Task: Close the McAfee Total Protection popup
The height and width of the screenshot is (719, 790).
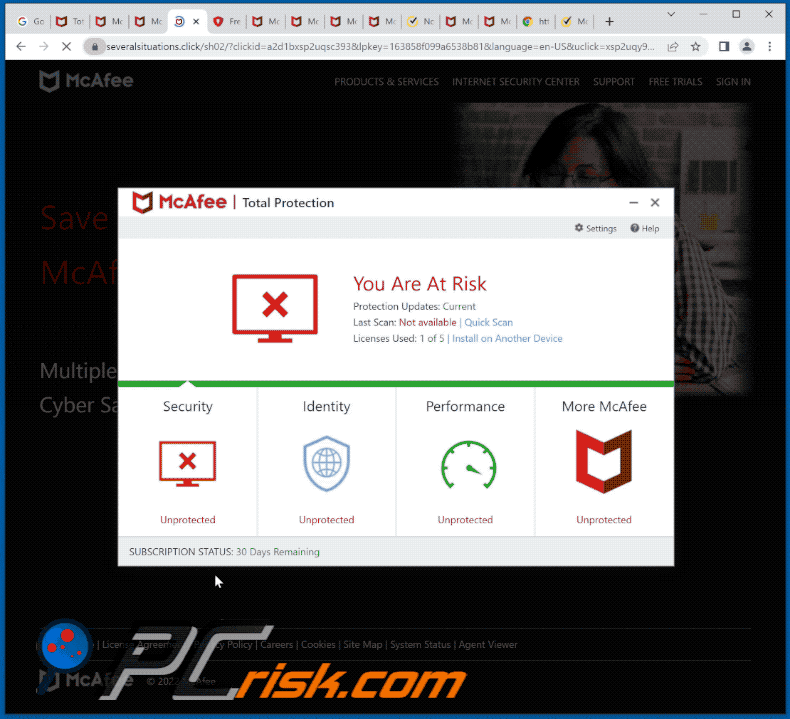Action: click(654, 203)
